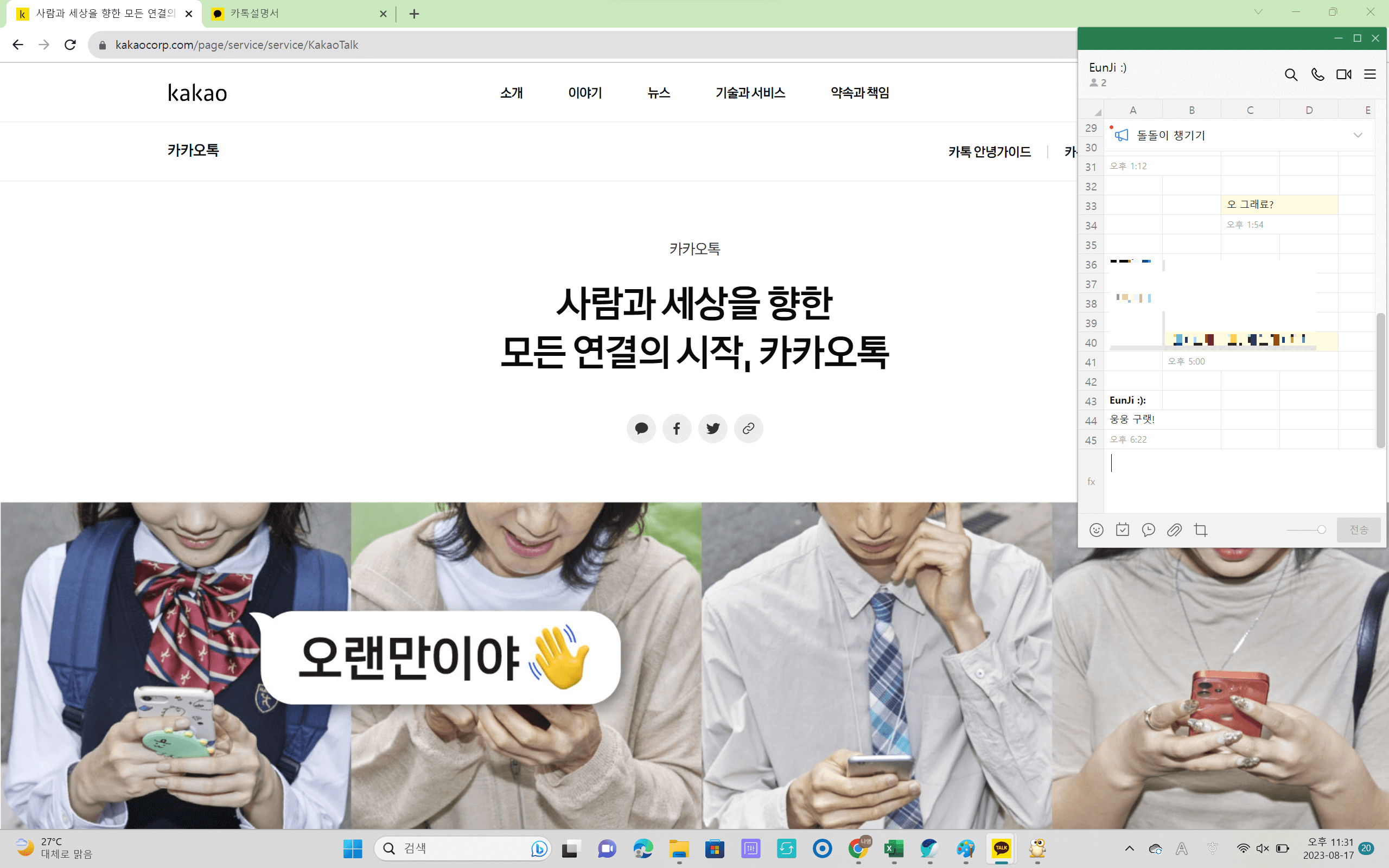
Task: Click the participant count icon under EunJi
Action: [1094, 83]
